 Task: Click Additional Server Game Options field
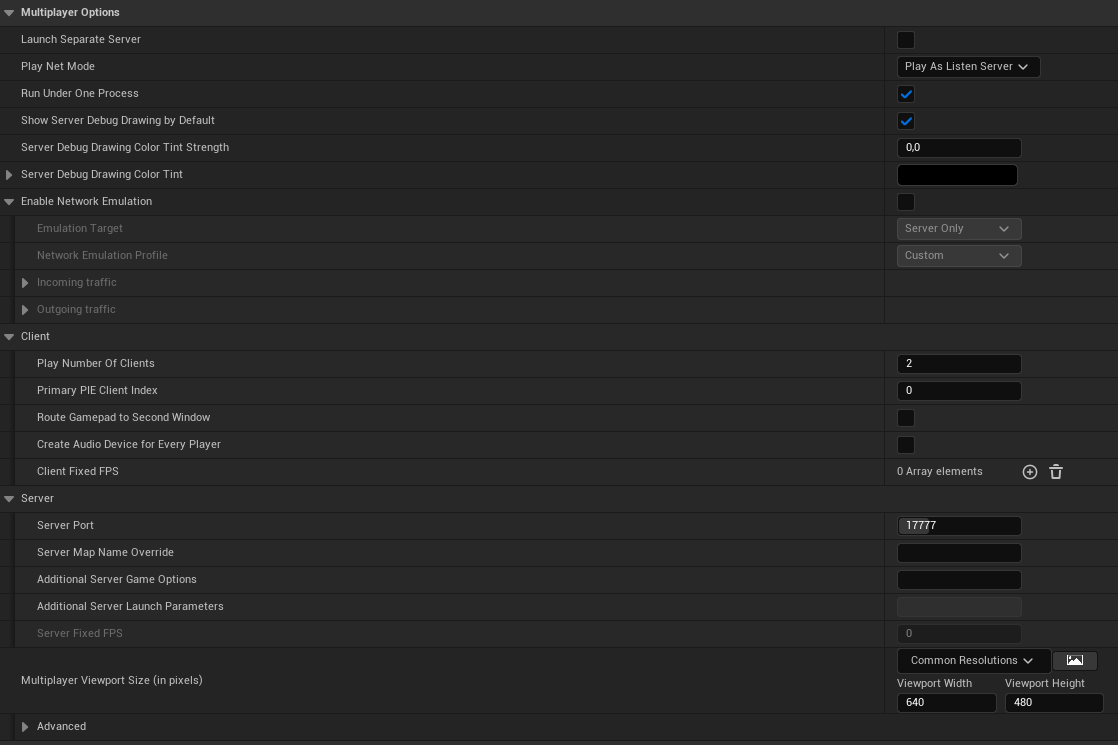[958, 580]
